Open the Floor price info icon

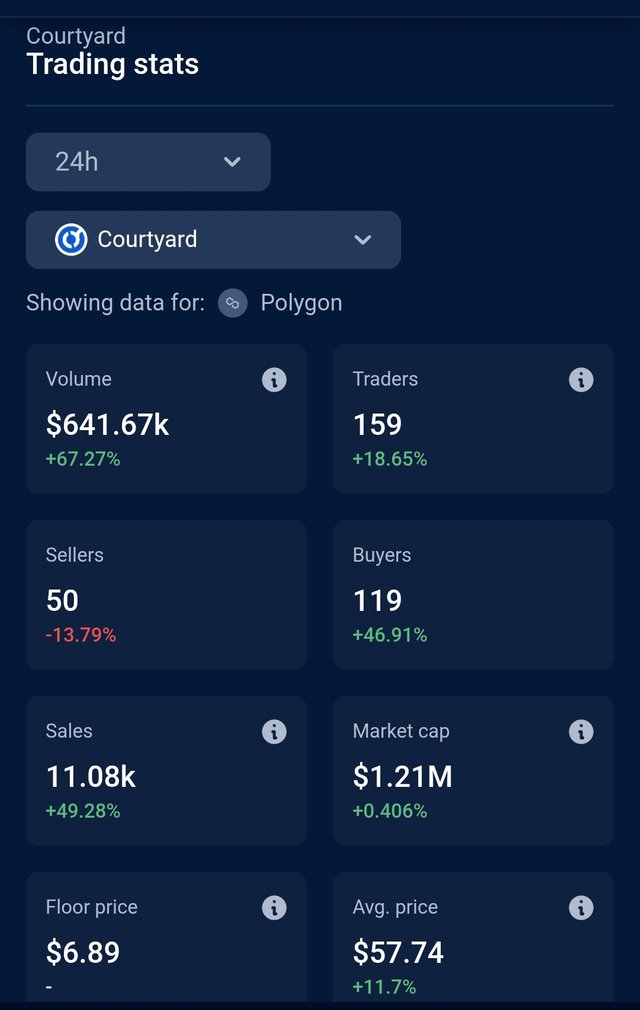click(x=274, y=908)
